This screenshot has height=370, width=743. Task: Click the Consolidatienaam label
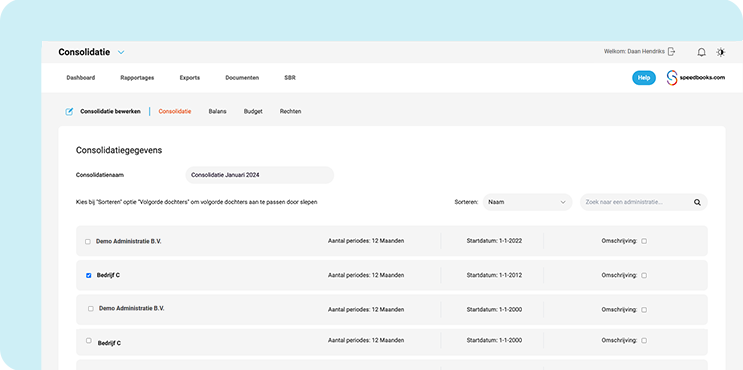(100, 175)
